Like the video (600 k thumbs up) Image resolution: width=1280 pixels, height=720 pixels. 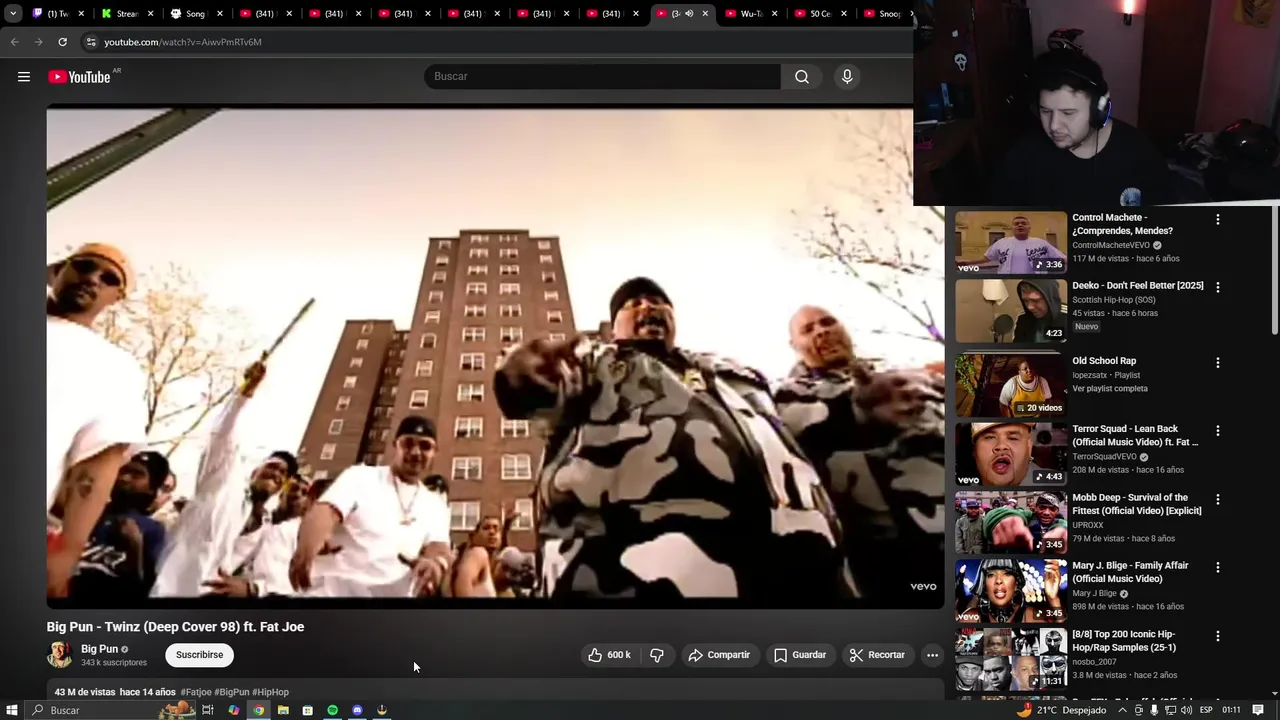tap(609, 655)
